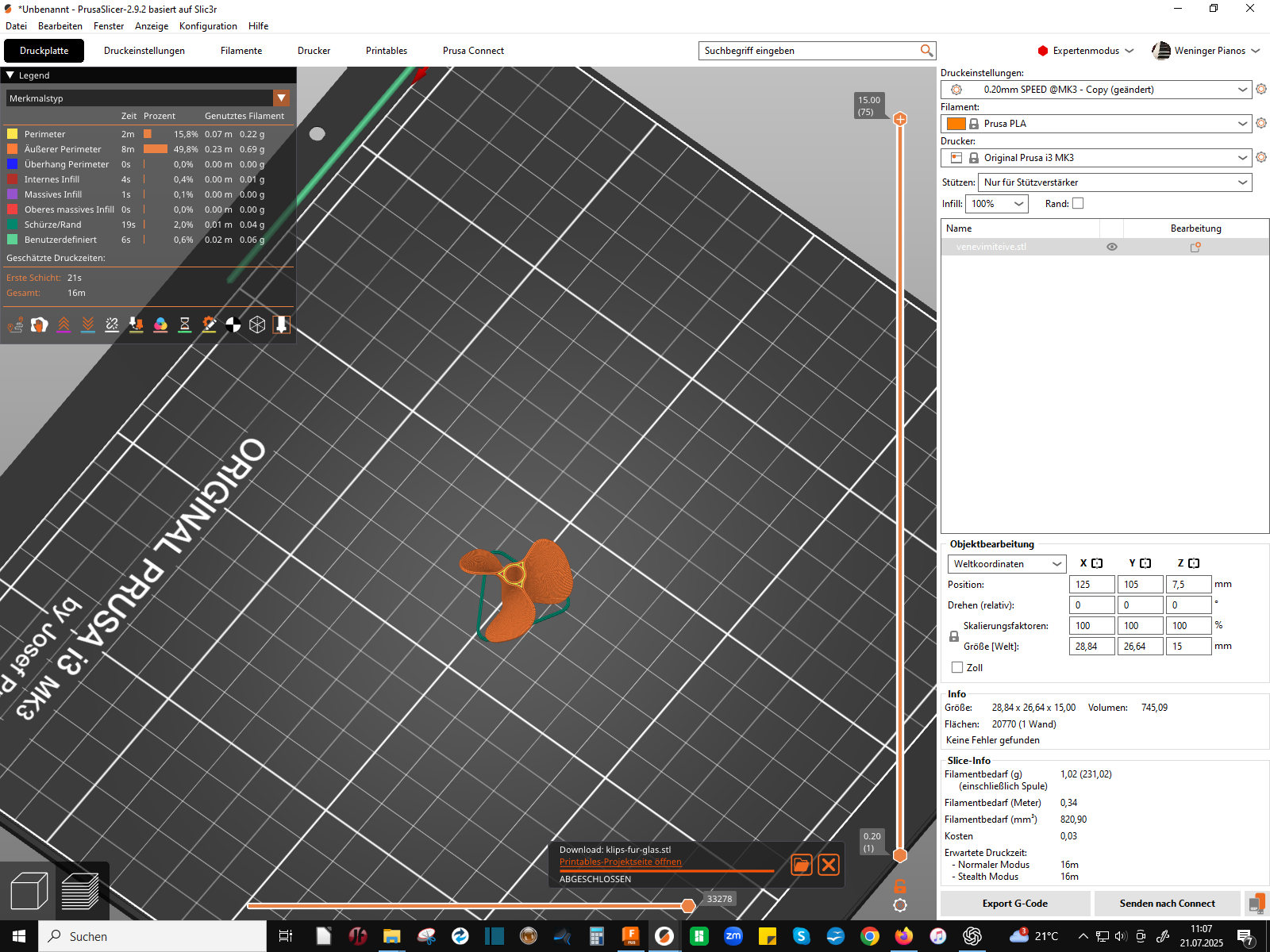
Task: Open Drucker preset dropdown
Action: tap(1096, 158)
